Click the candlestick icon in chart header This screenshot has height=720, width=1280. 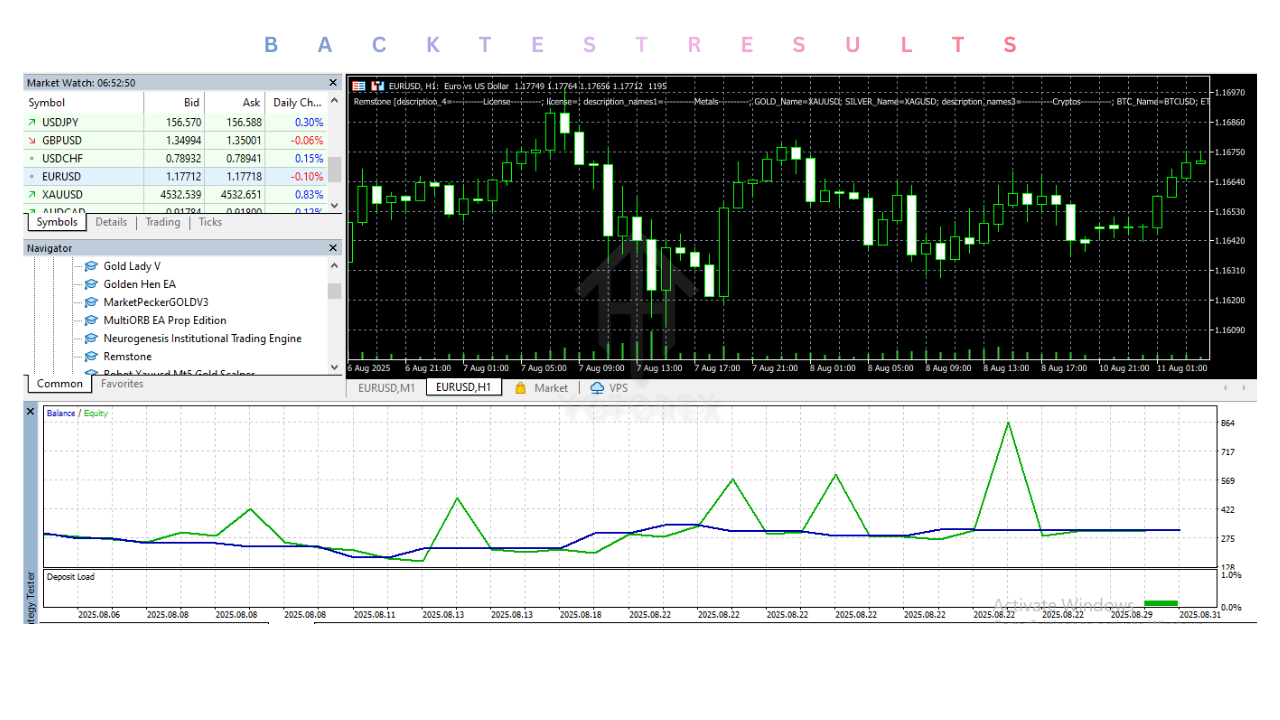tap(376, 86)
